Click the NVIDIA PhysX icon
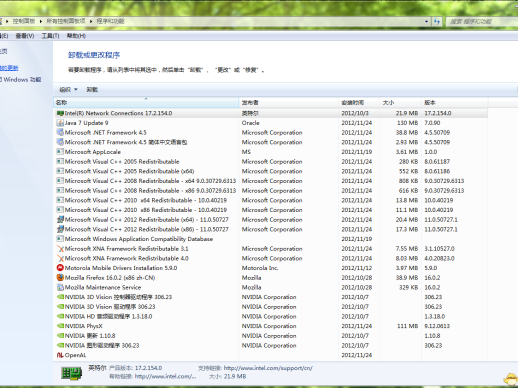The height and width of the screenshot is (388, 518). tap(60, 326)
